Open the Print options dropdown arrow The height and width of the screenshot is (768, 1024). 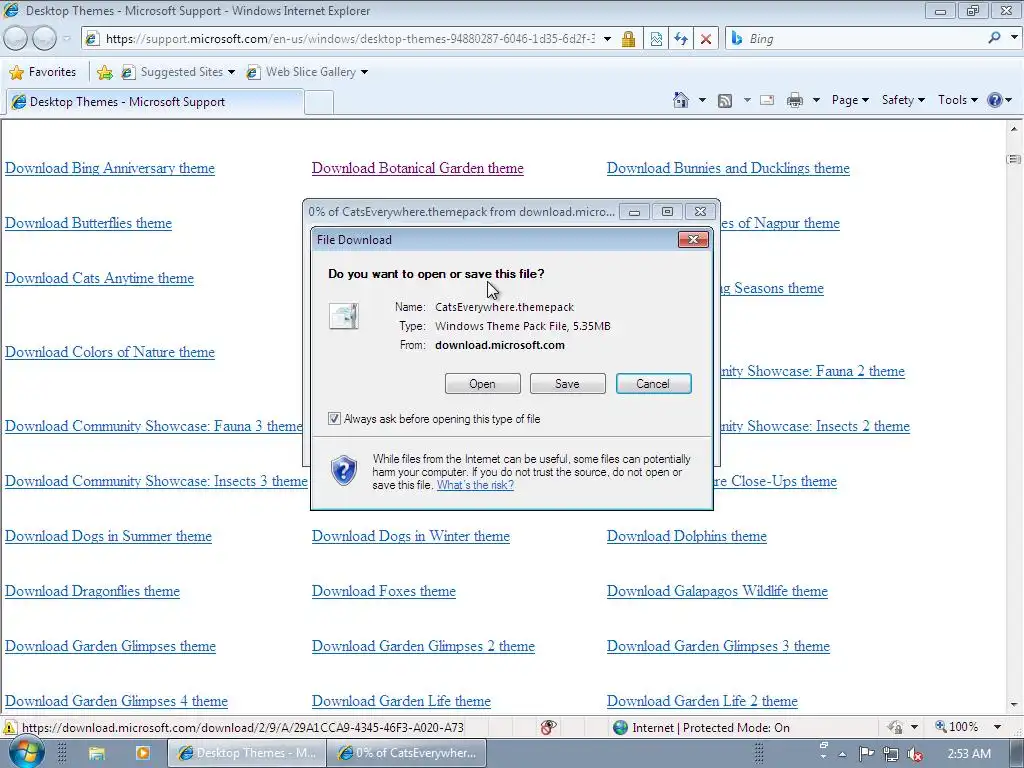click(816, 100)
